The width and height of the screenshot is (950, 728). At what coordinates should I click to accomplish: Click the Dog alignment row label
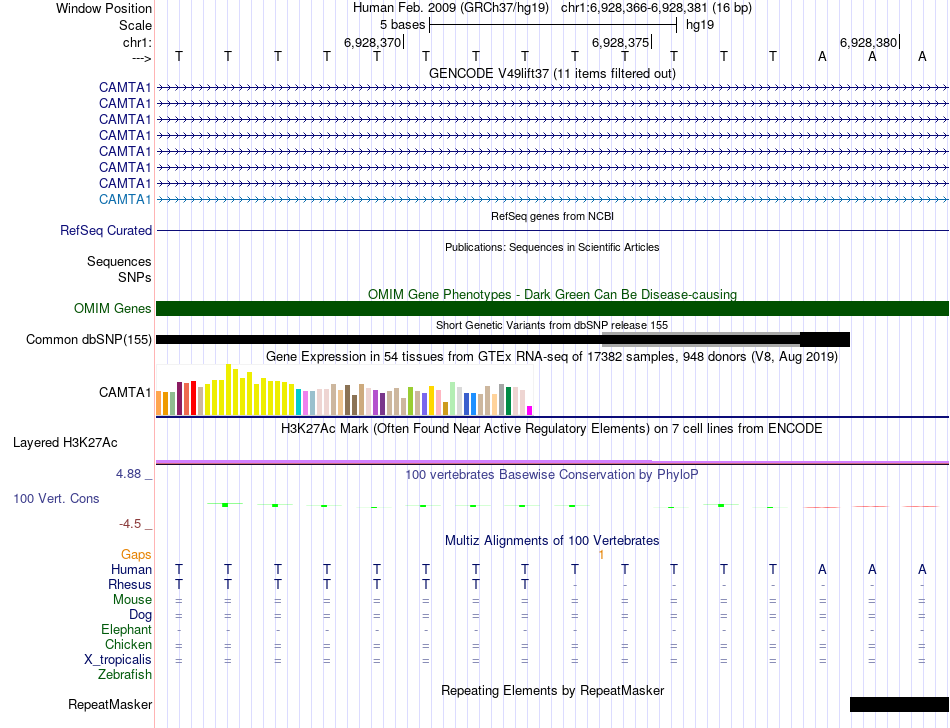(x=140, y=615)
